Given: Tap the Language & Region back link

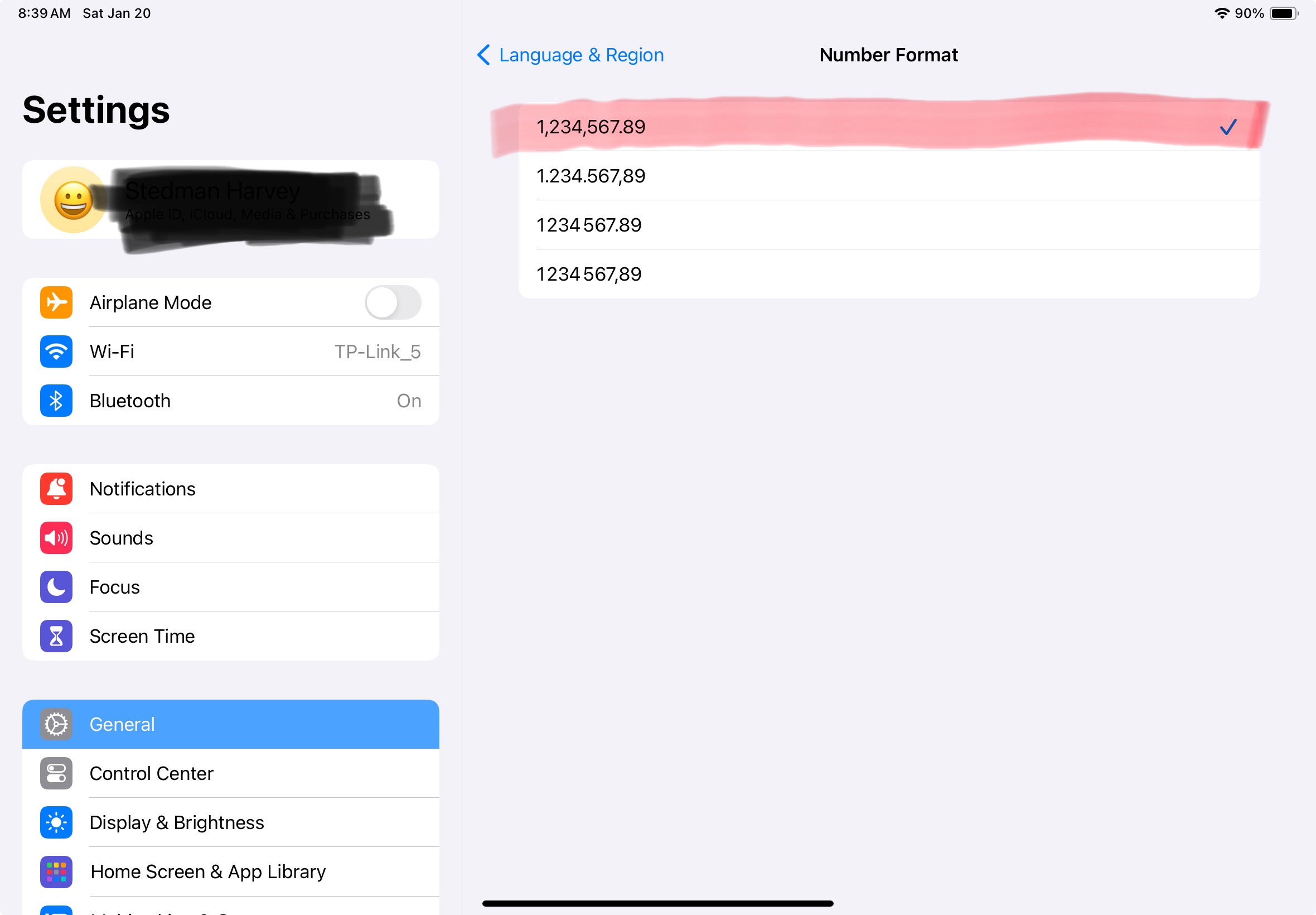Looking at the screenshot, I should click(x=581, y=55).
